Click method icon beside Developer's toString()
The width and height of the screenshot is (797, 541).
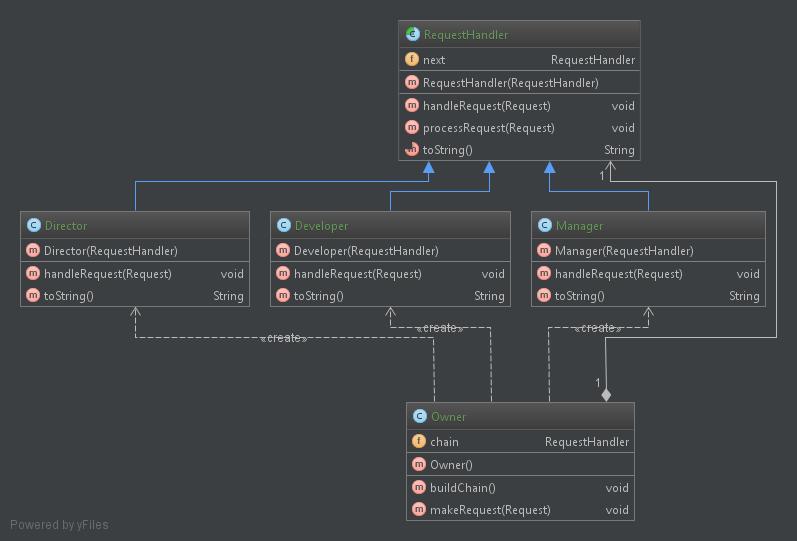point(283,295)
